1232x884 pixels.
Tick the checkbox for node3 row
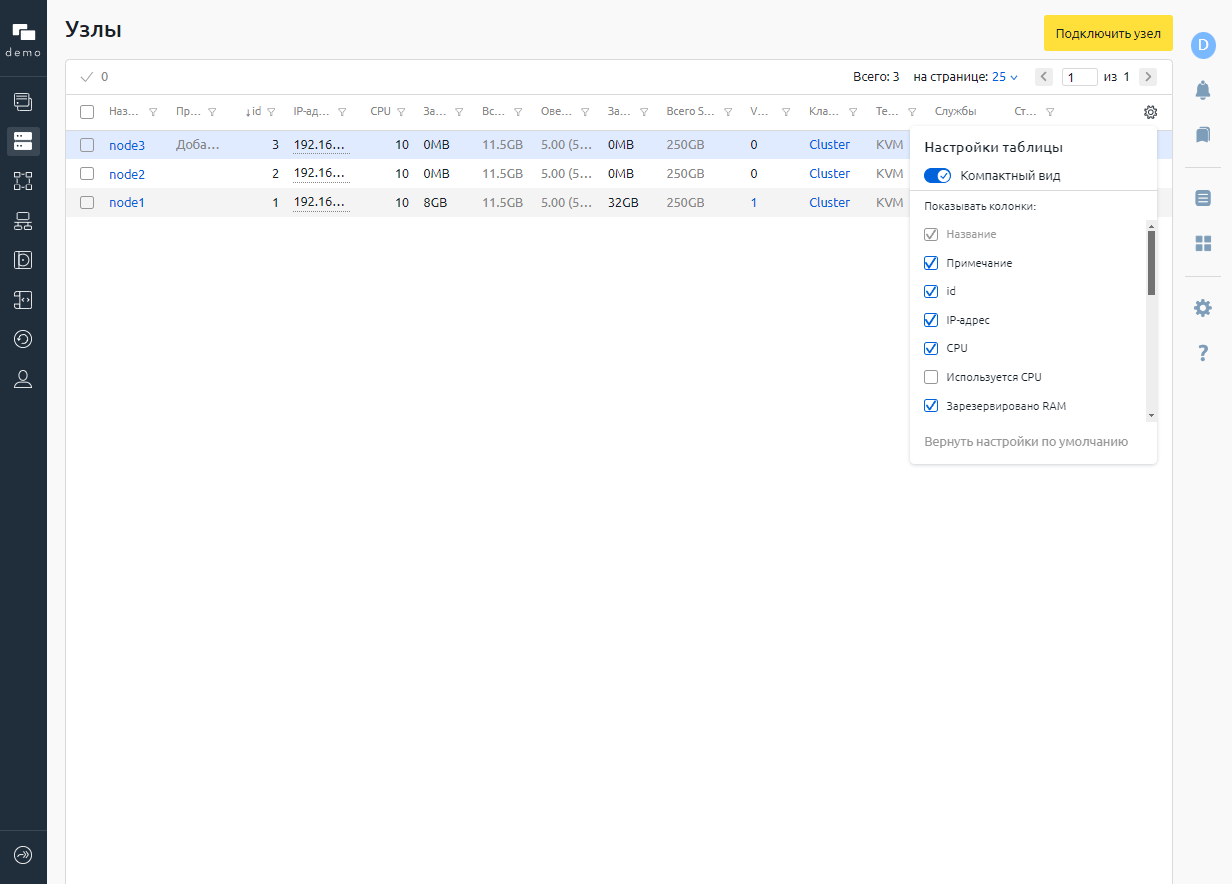87,145
